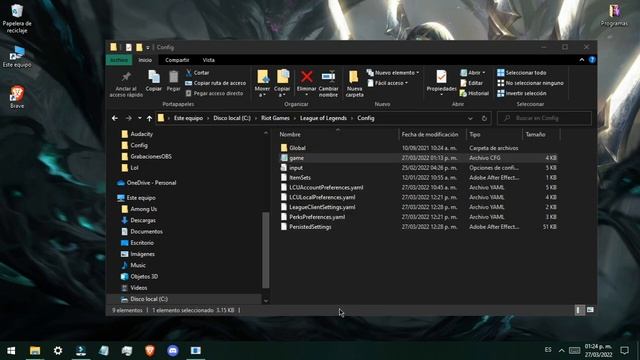Click the navigation pane scrollbar
The image size is (640, 360).
tap(266, 250)
